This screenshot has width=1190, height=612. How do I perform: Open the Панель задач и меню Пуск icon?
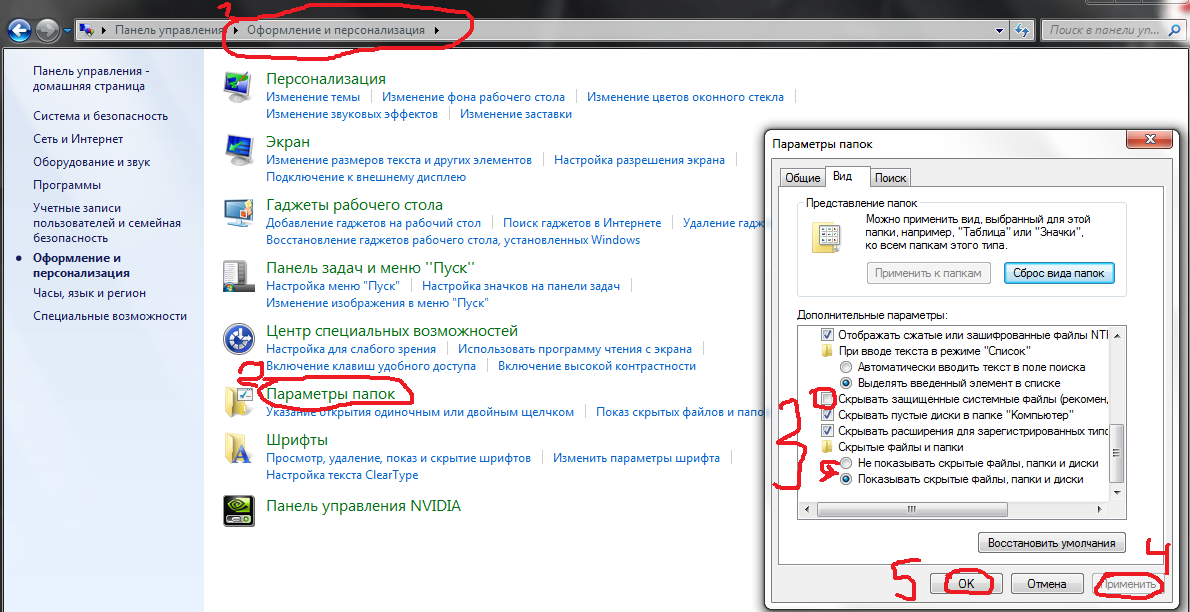click(x=238, y=276)
